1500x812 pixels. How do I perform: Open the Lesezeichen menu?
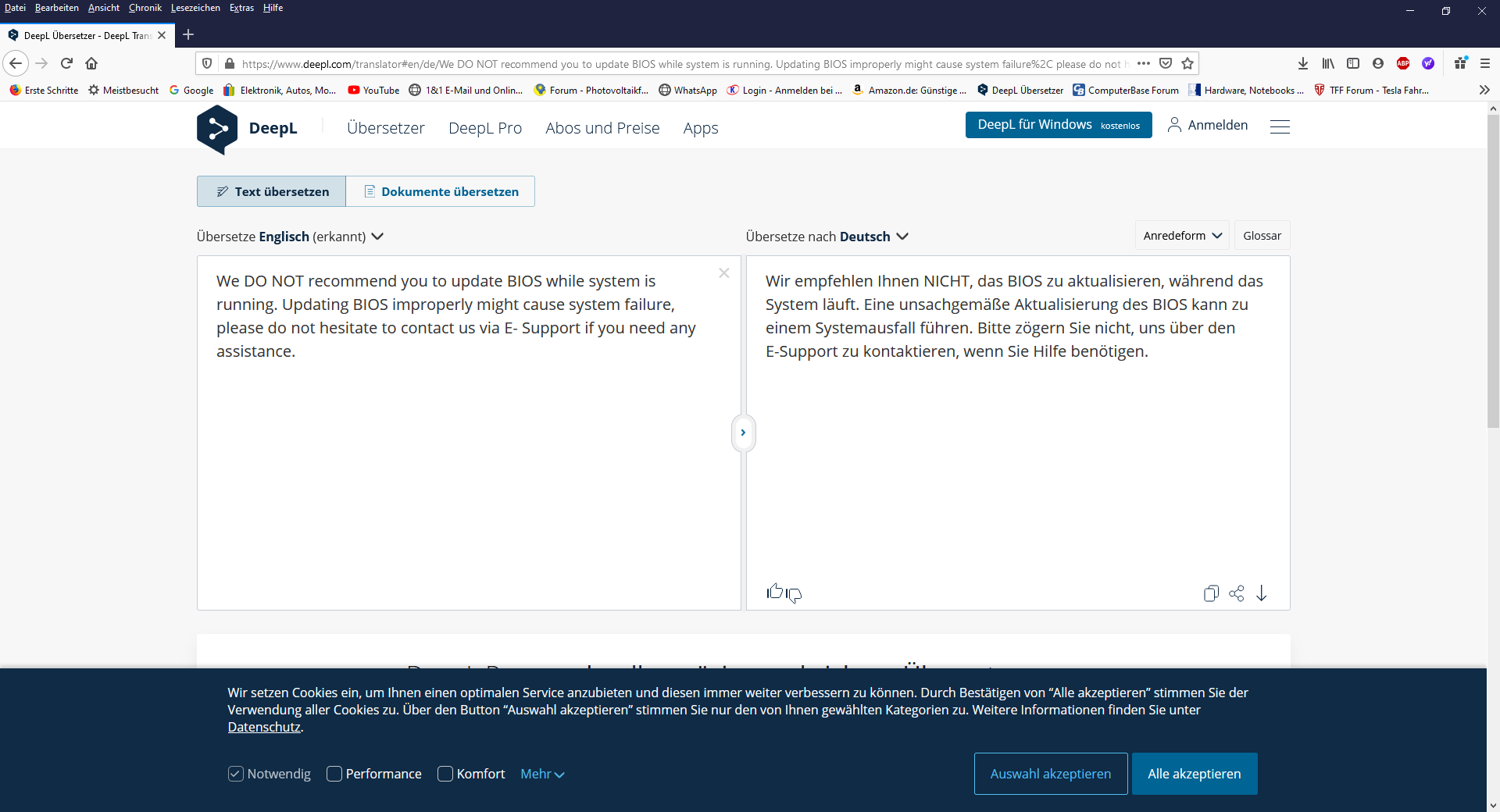click(x=195, y=8)
